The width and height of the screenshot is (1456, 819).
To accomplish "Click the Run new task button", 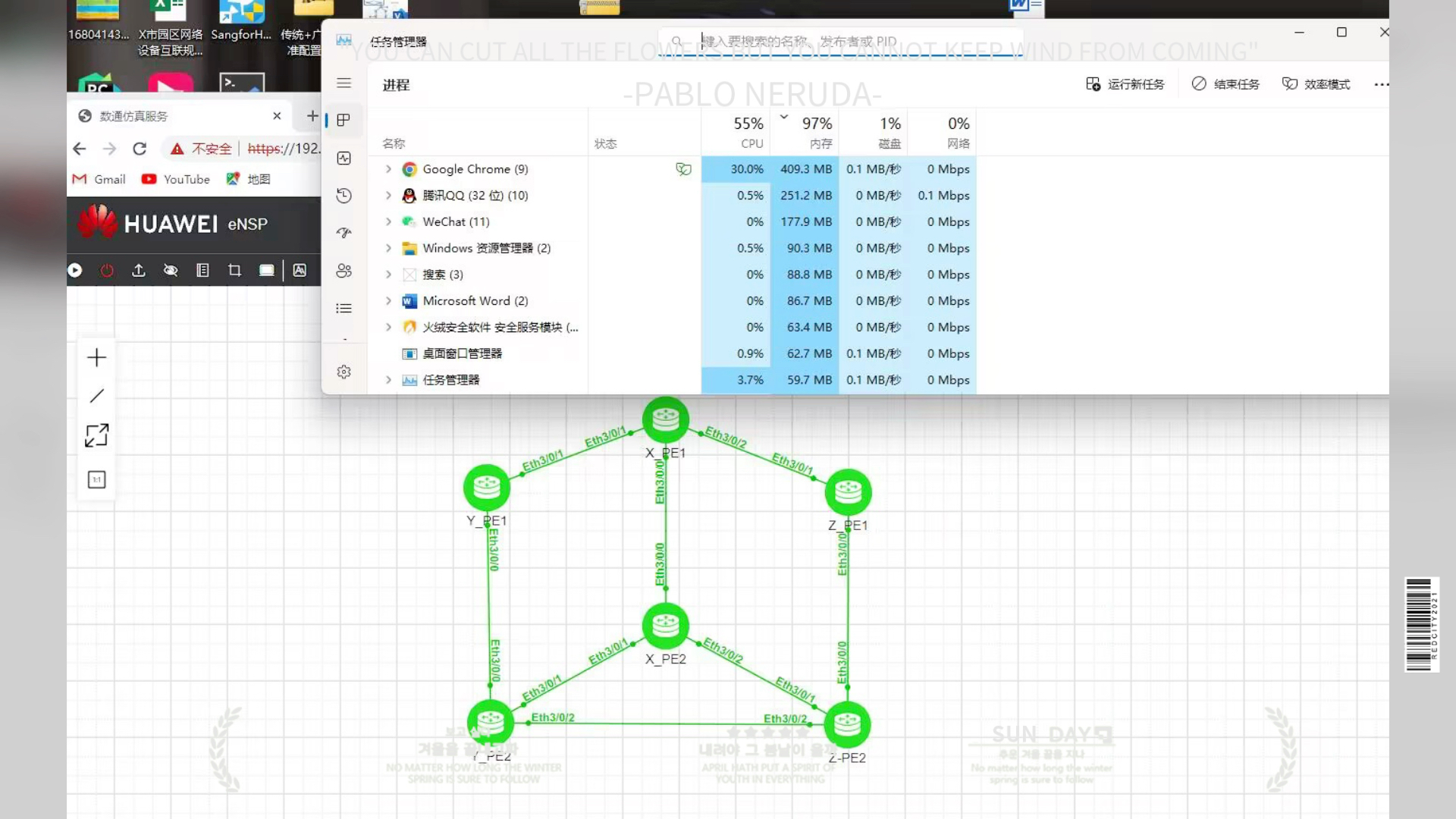I will pyautogui.click(x=1125, y=84).
